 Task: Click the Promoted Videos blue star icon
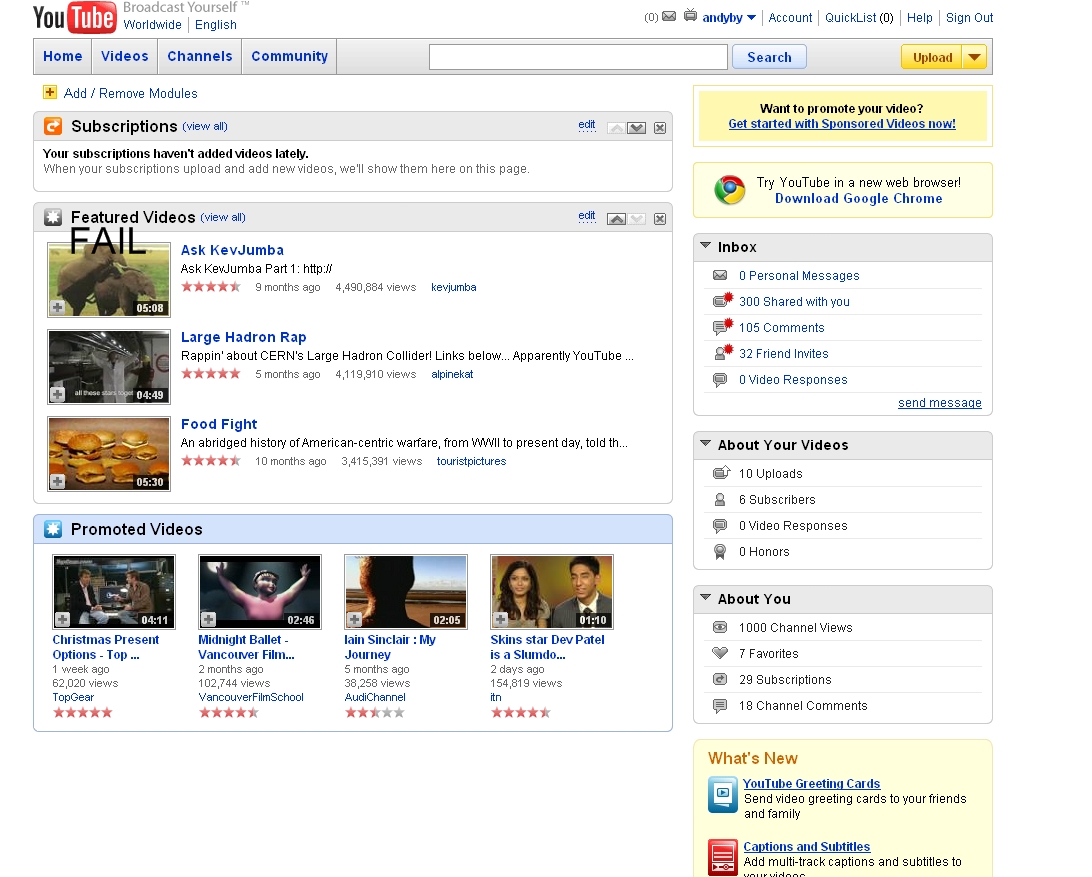pos(53,529)
